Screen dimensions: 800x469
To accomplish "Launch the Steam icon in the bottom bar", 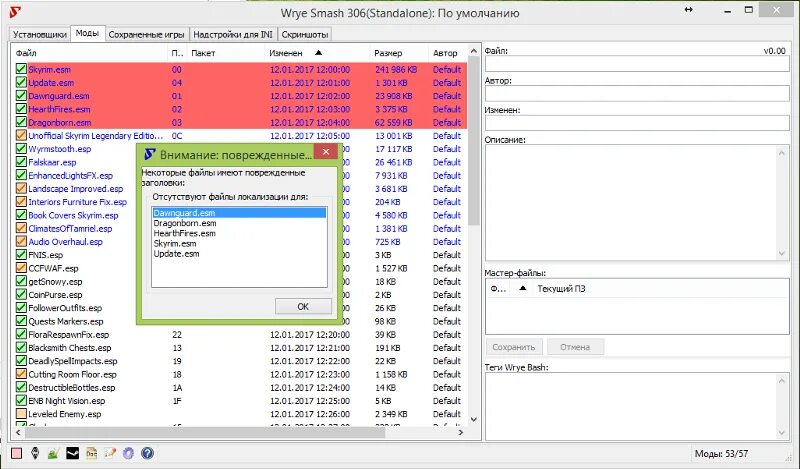I will click(x=72, y=453).
